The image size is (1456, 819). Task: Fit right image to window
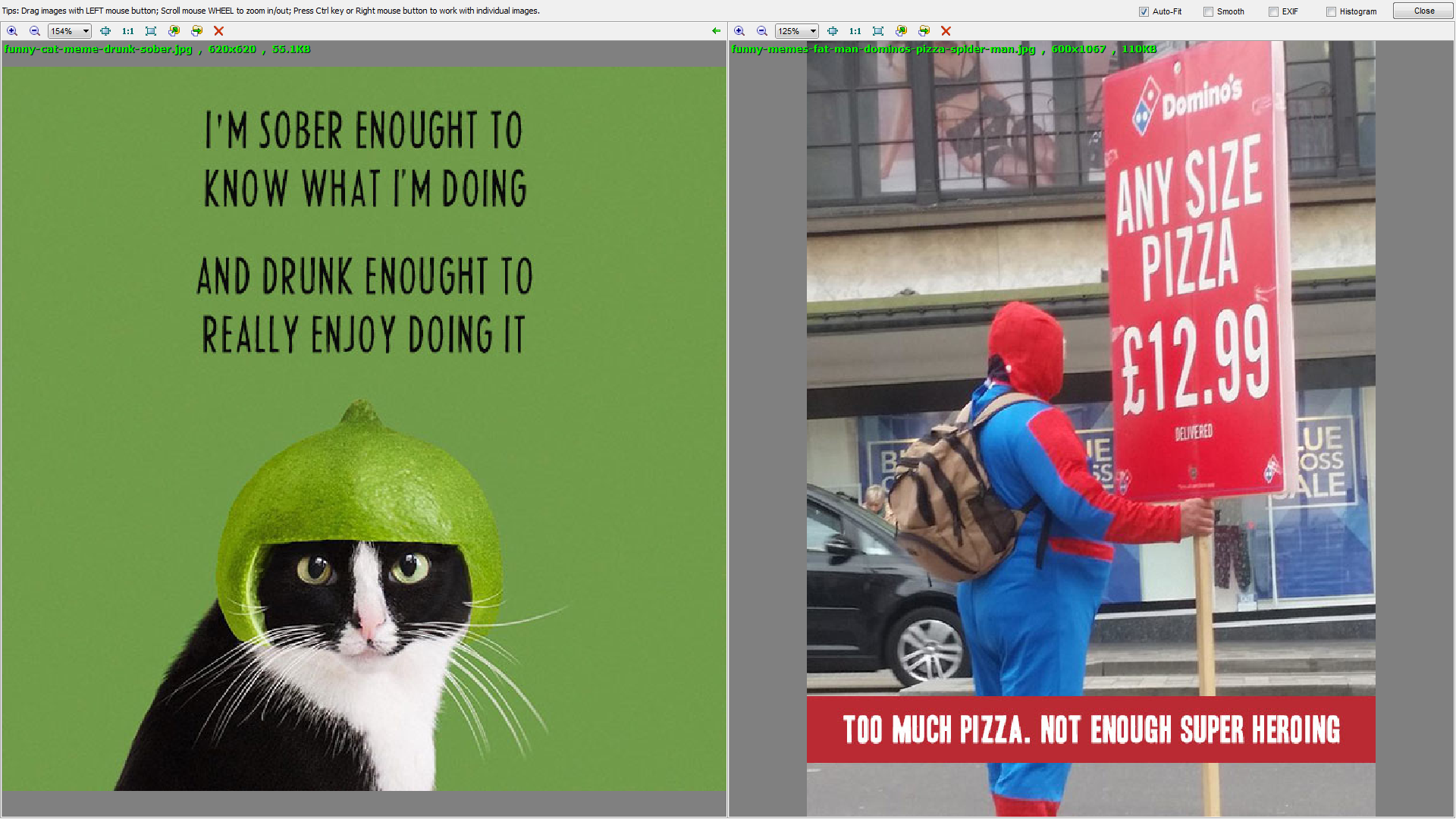pyautogui.click(x=833, y=31)
